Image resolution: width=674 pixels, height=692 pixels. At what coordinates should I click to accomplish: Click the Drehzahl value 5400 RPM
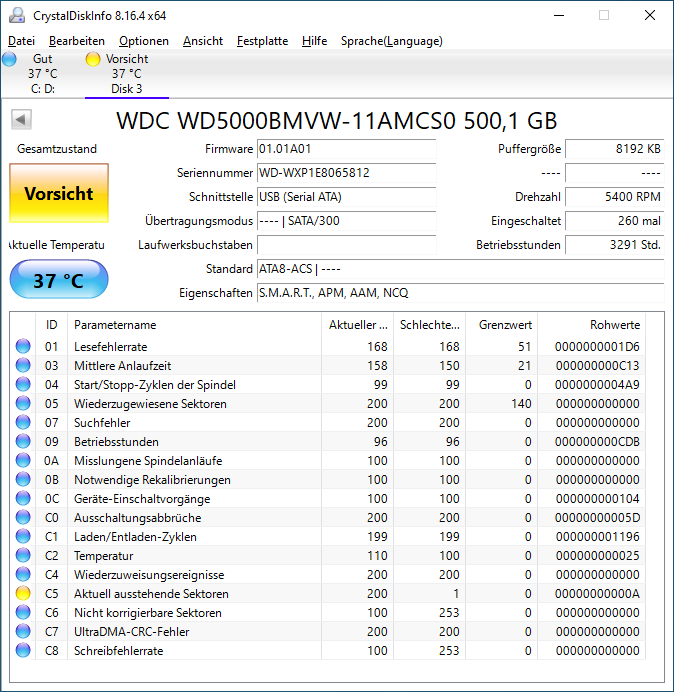[614, 197]
